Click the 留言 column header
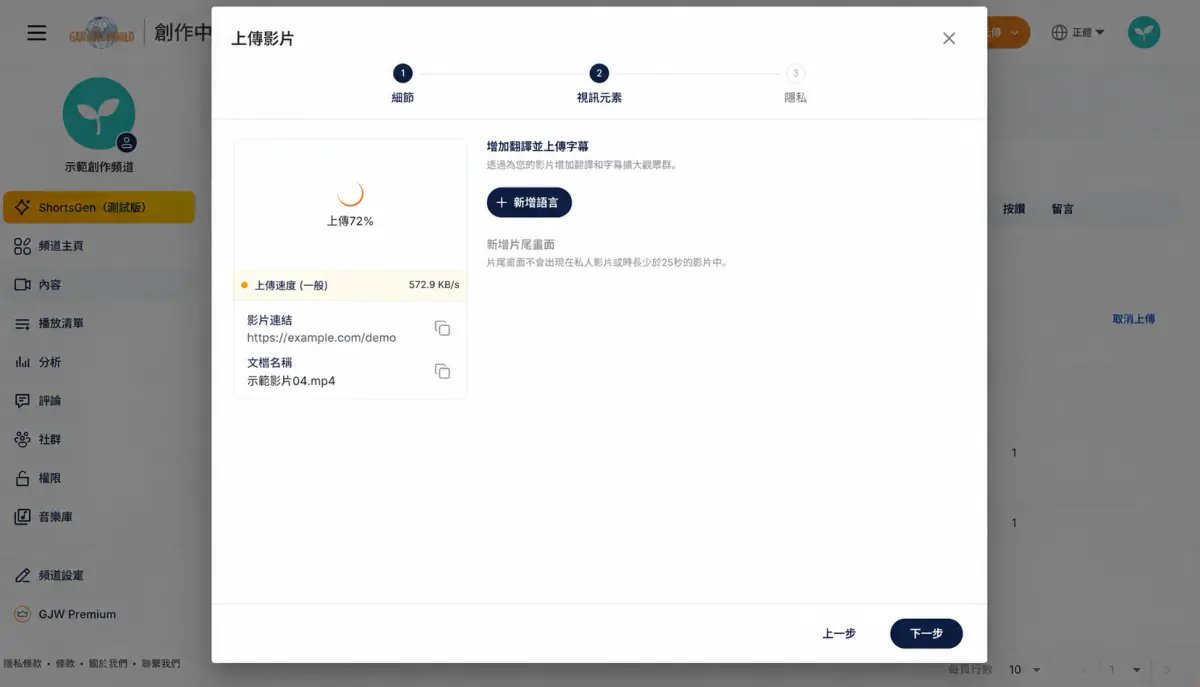Screen dimensions: 1200x687 tap(1062, 209)
